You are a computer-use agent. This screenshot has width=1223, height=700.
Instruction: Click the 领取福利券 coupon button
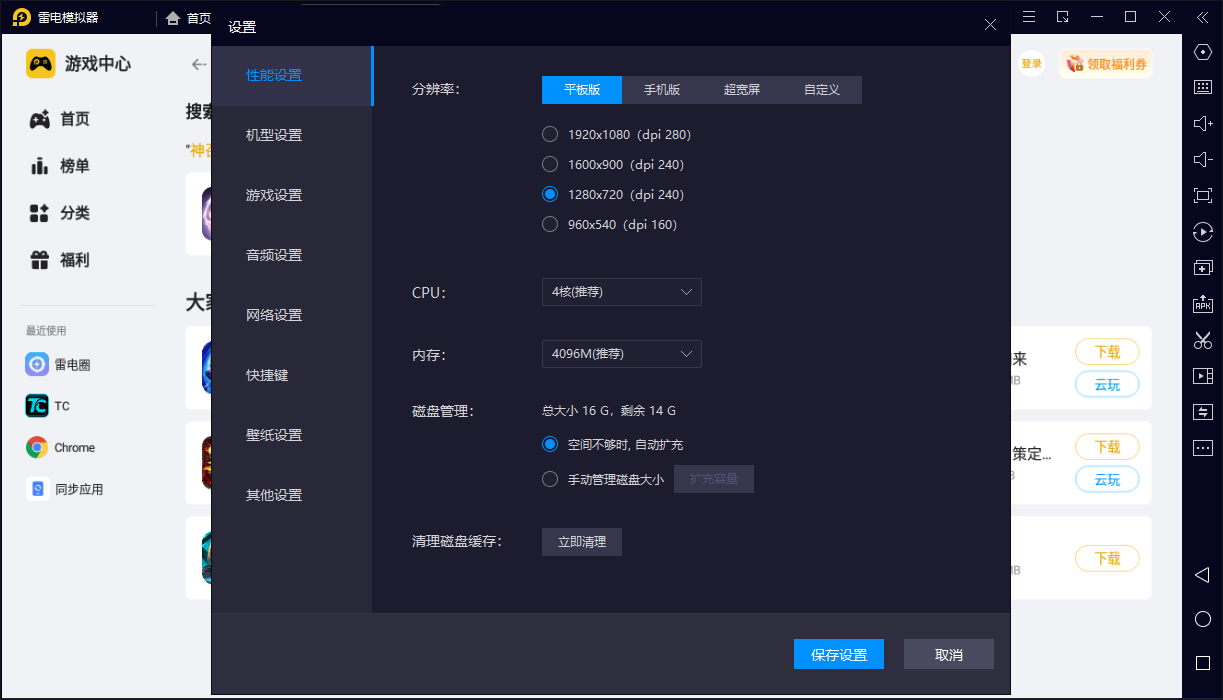(1106, 64)
